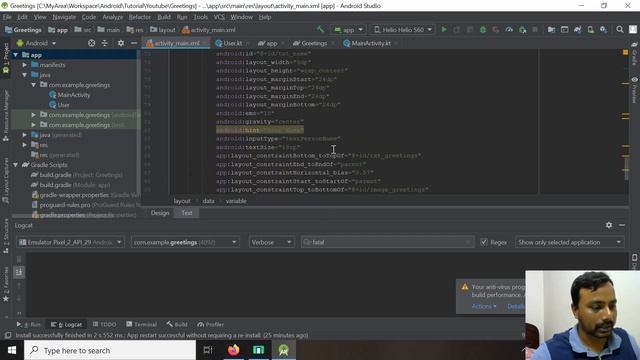The image size is (640, 360).
Task: Switch to the Design view tab
Action: pos(160,213)
